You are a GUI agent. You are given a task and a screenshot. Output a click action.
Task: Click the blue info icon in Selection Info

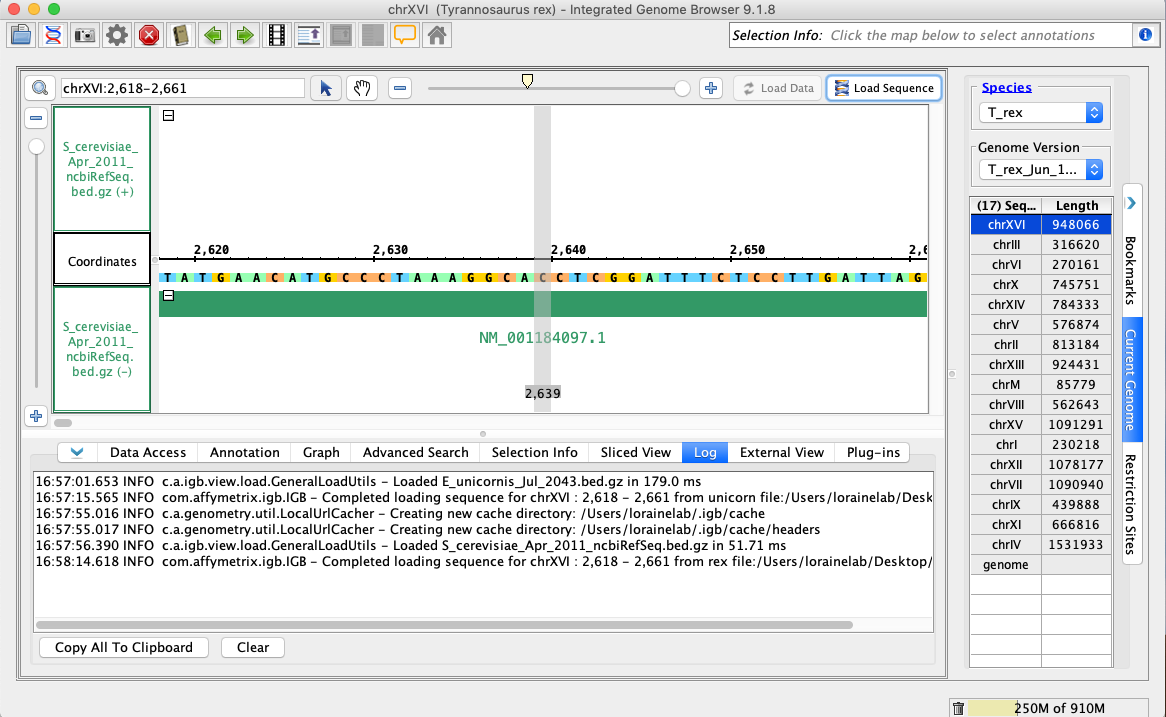click(x=1145, y=35)
